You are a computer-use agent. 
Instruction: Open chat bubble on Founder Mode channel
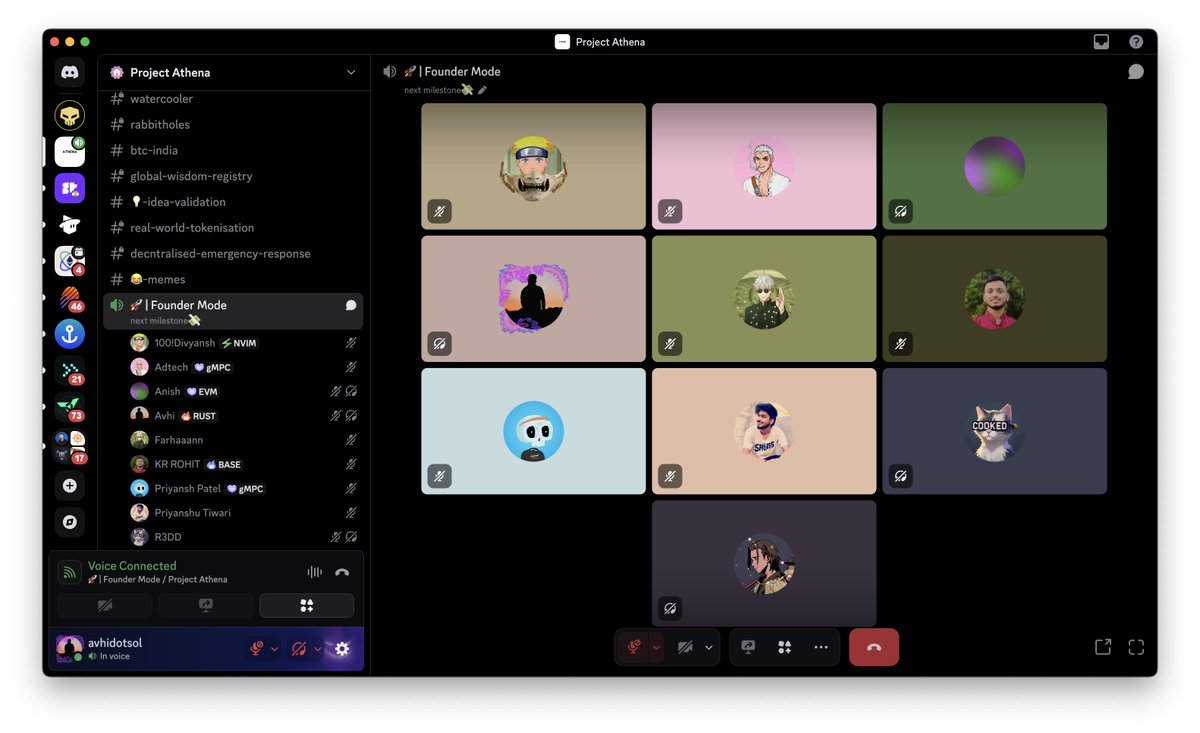tap(351, 305)
